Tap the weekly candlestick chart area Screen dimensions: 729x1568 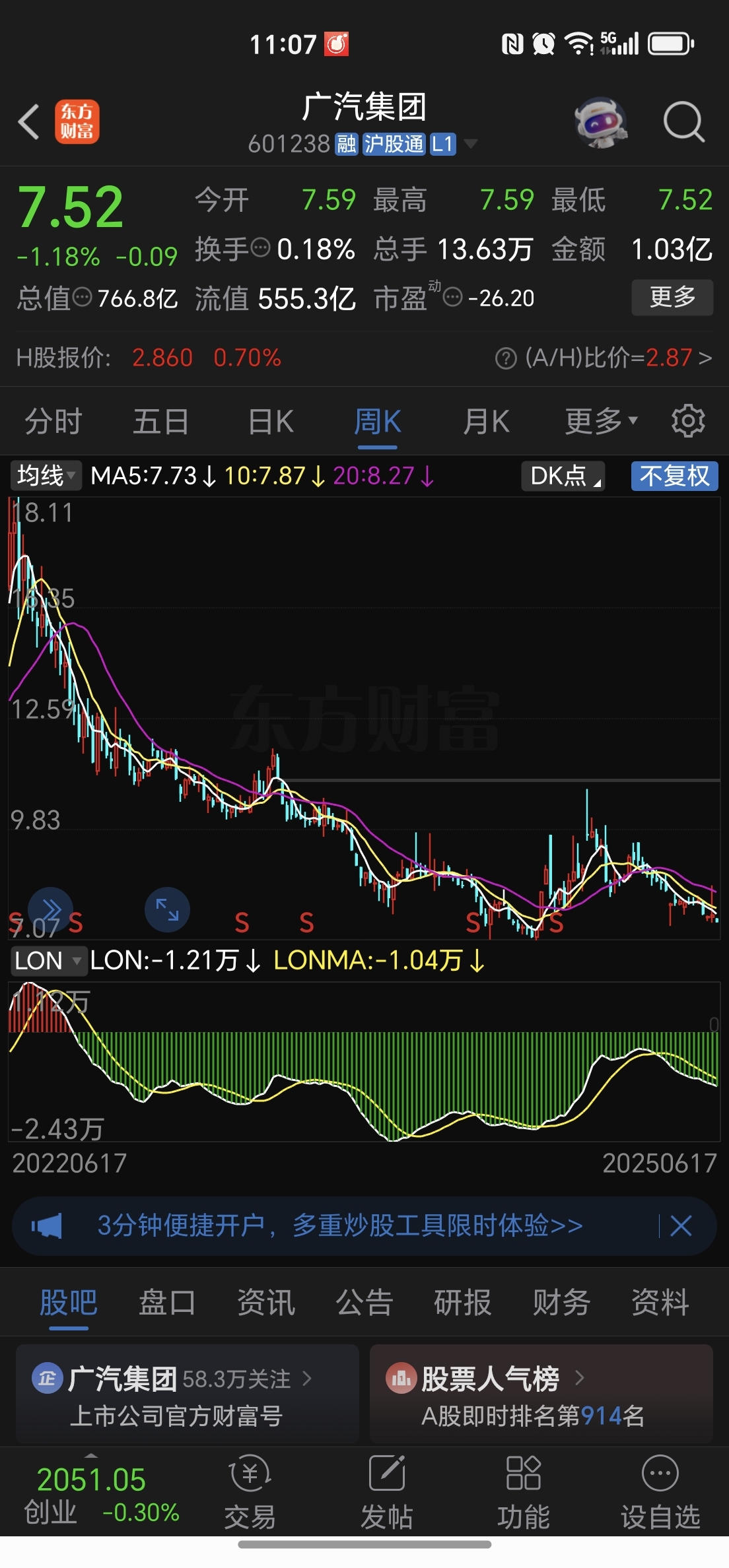[364, 718]
